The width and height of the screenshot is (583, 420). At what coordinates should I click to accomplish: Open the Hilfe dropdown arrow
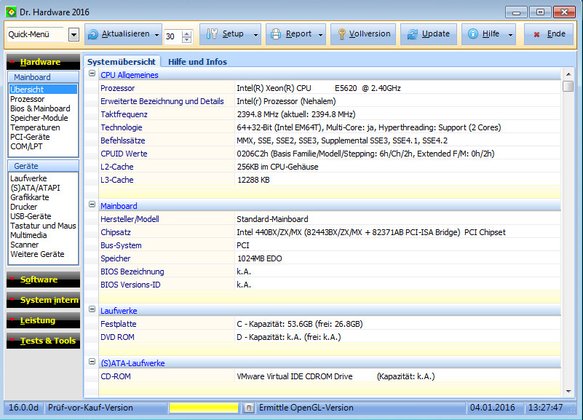click(510, 35)
